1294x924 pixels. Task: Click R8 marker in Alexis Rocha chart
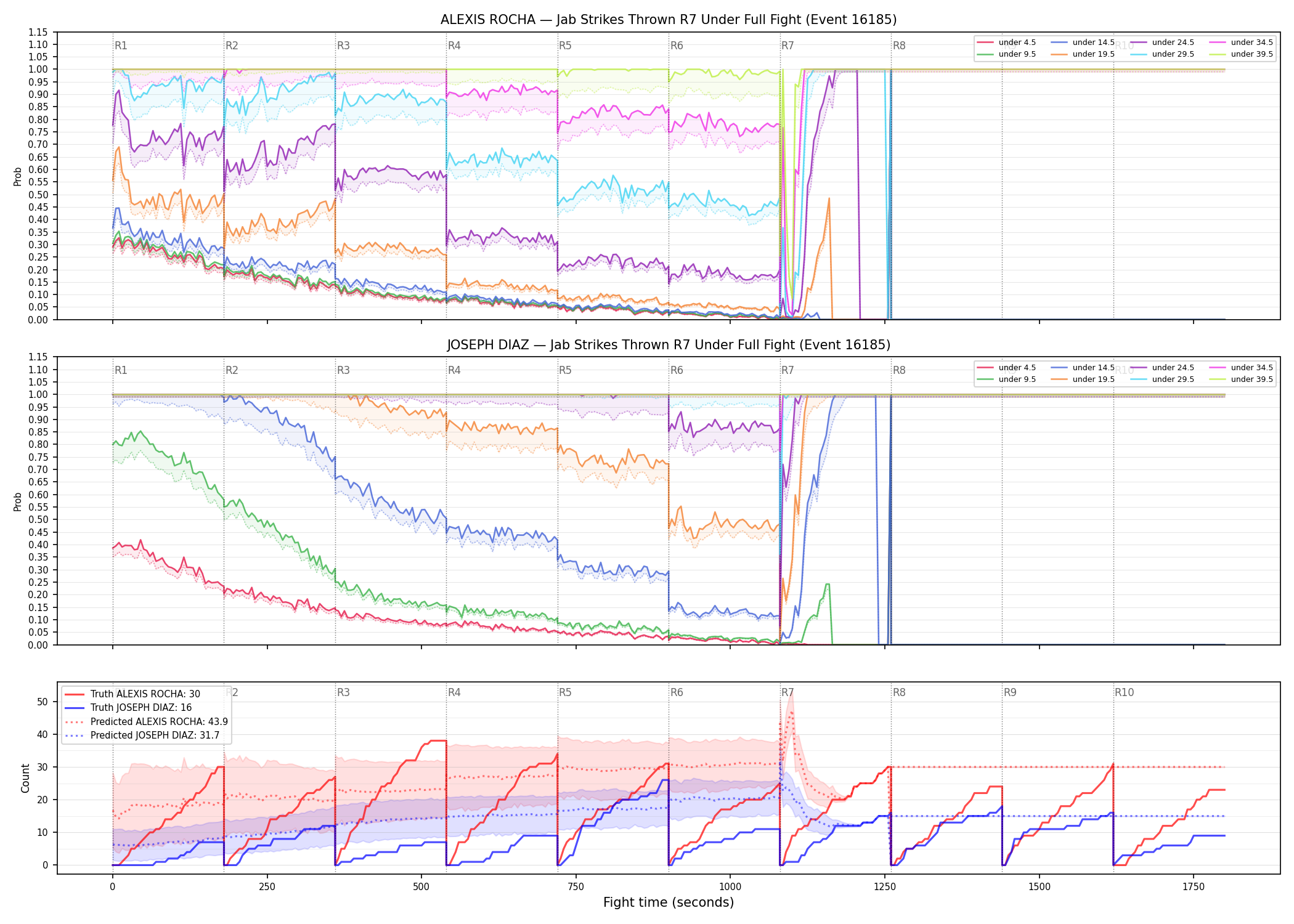tap(899, 46)
